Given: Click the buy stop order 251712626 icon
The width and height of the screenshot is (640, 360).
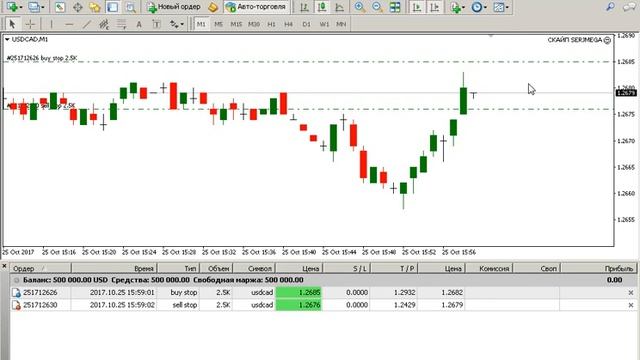Looking at the screenshot, I should tap(16, 293).
